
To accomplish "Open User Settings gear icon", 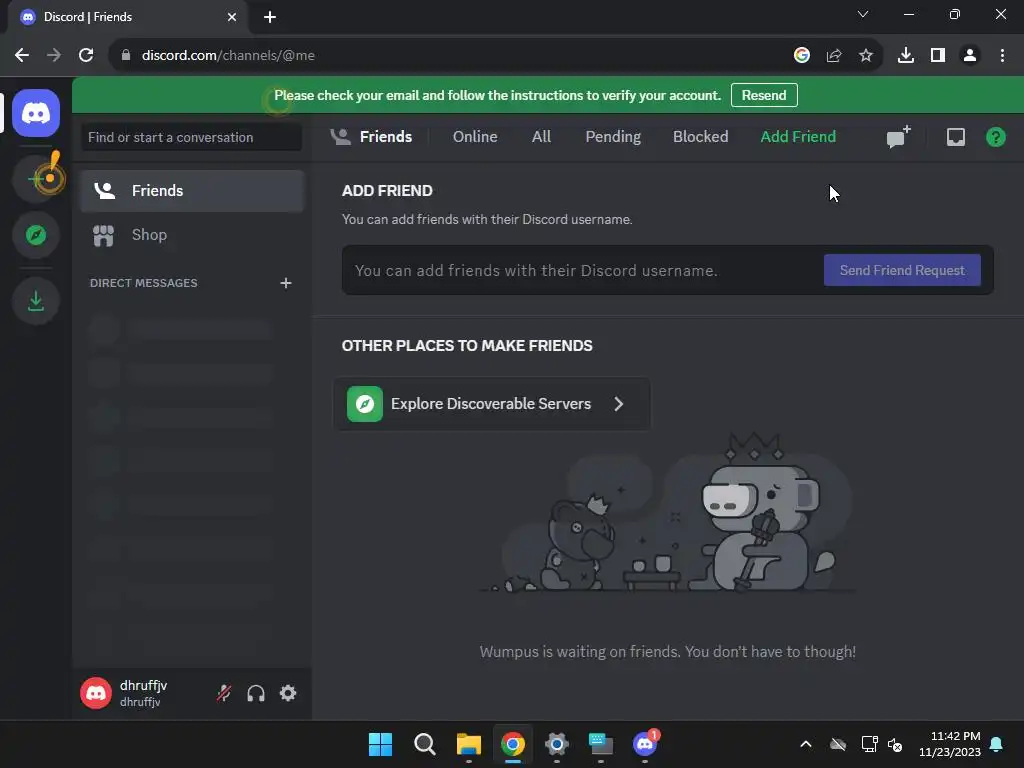I will point(288,693).
